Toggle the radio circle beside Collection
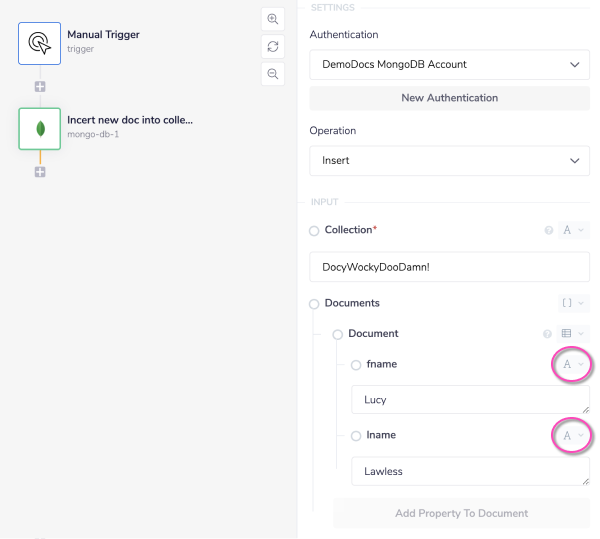 point(314,231)
